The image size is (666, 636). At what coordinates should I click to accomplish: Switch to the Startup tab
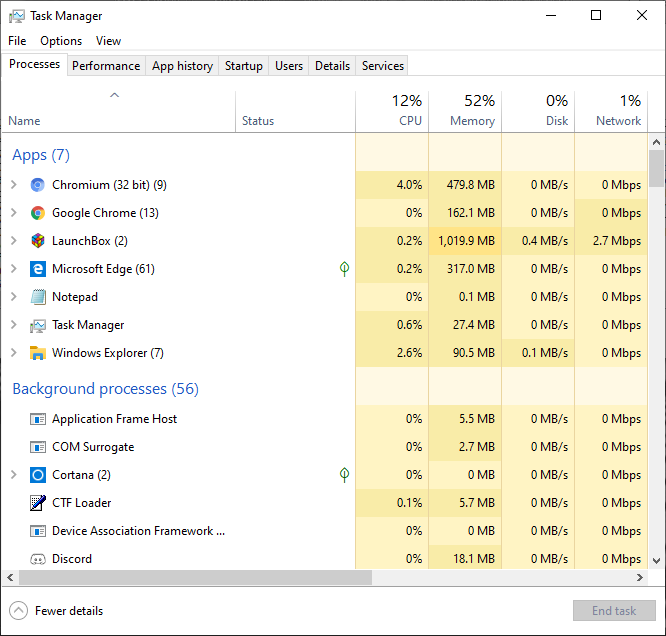[x=244, y=66]
